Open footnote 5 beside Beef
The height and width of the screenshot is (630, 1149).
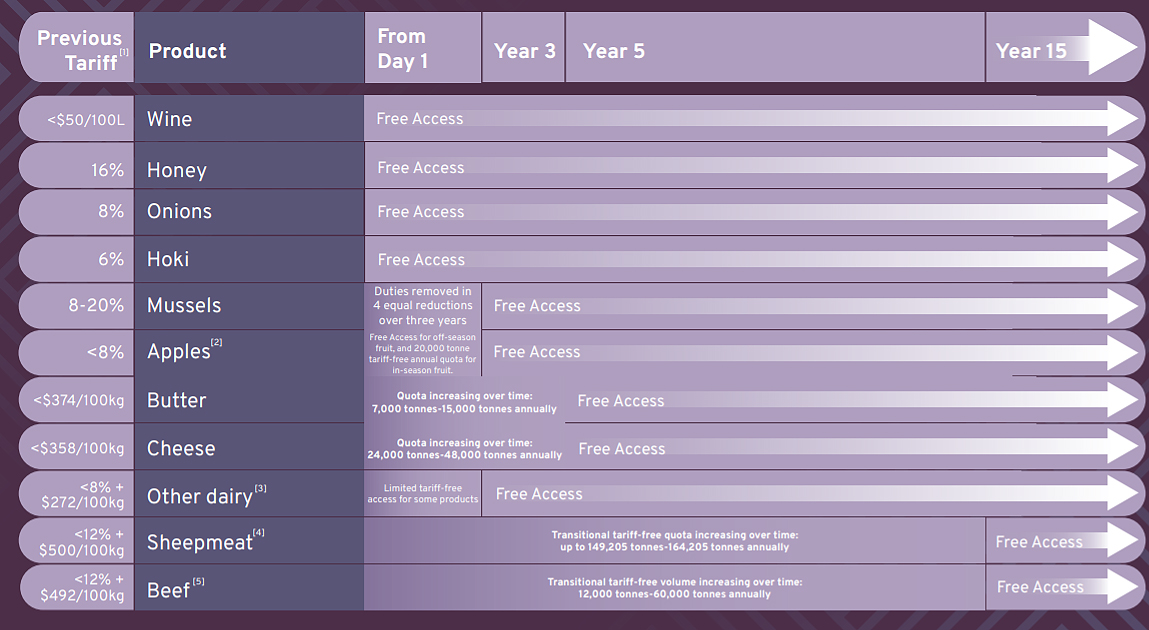pyautogui.click(x=198, y=581)
